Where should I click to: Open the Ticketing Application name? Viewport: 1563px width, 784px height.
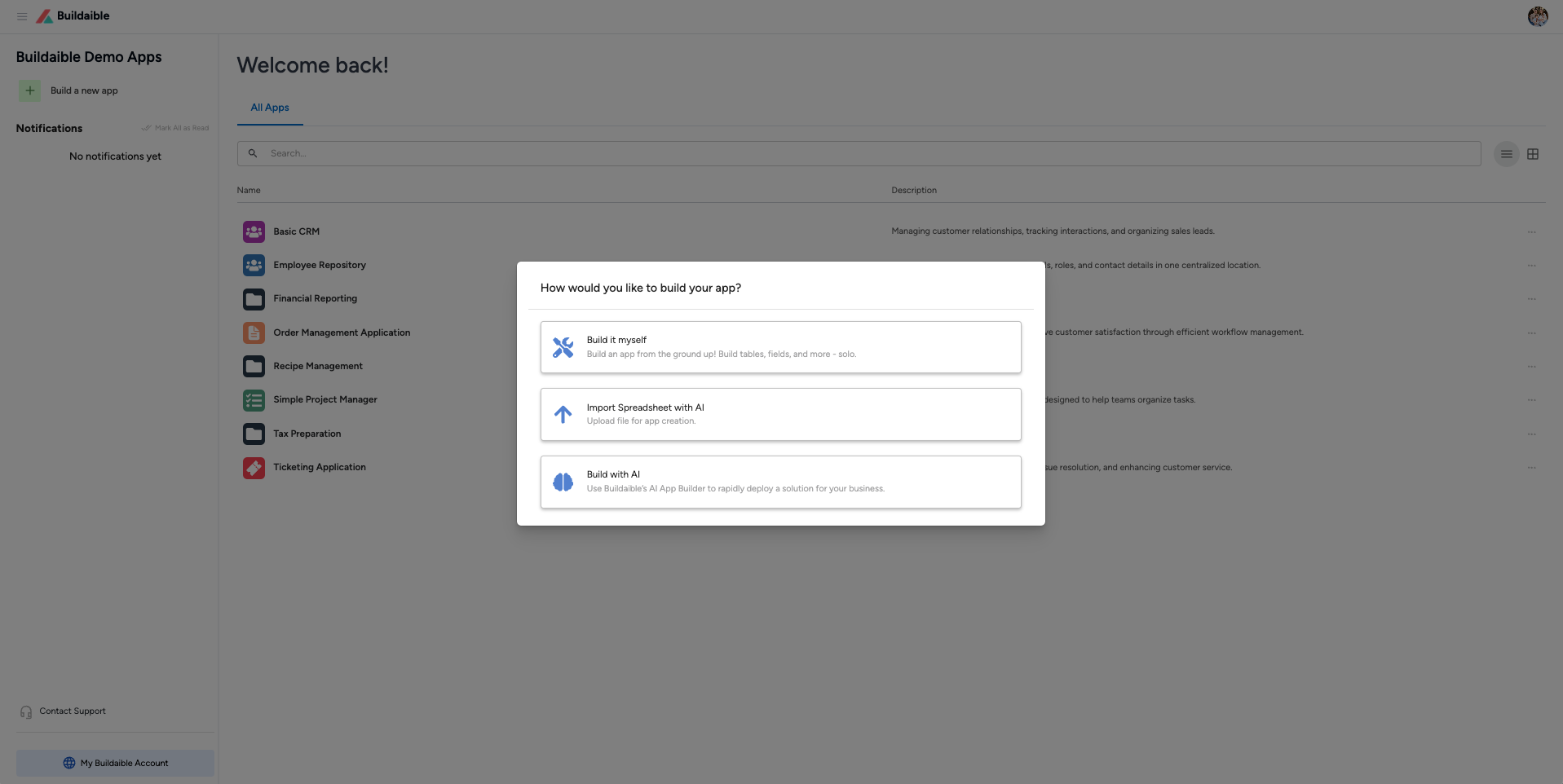[x=320, y=468]
